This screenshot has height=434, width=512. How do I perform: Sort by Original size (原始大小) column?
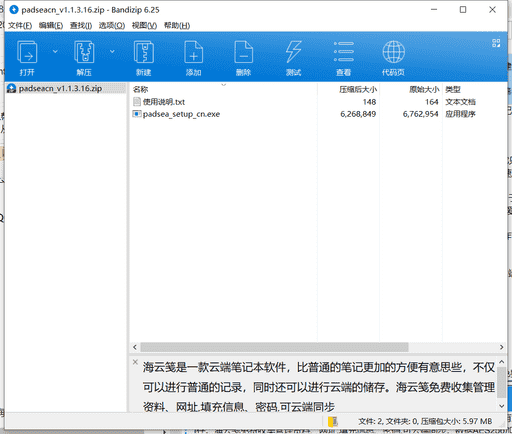tap(424, 89)
